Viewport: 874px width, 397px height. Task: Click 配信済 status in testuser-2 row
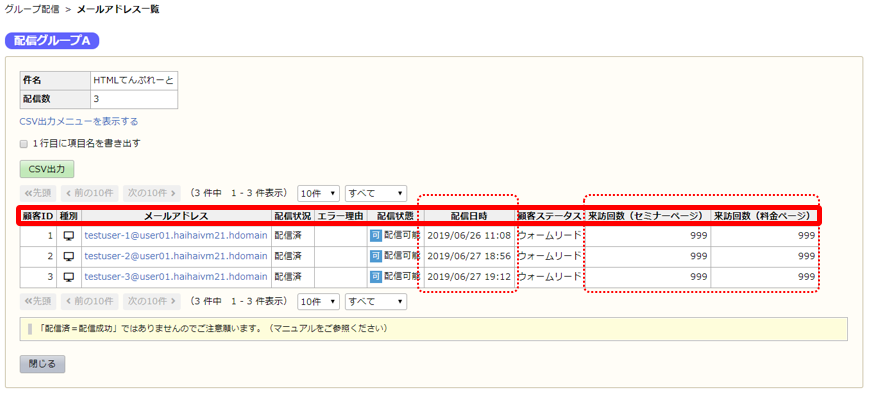(x=288, y=256)
